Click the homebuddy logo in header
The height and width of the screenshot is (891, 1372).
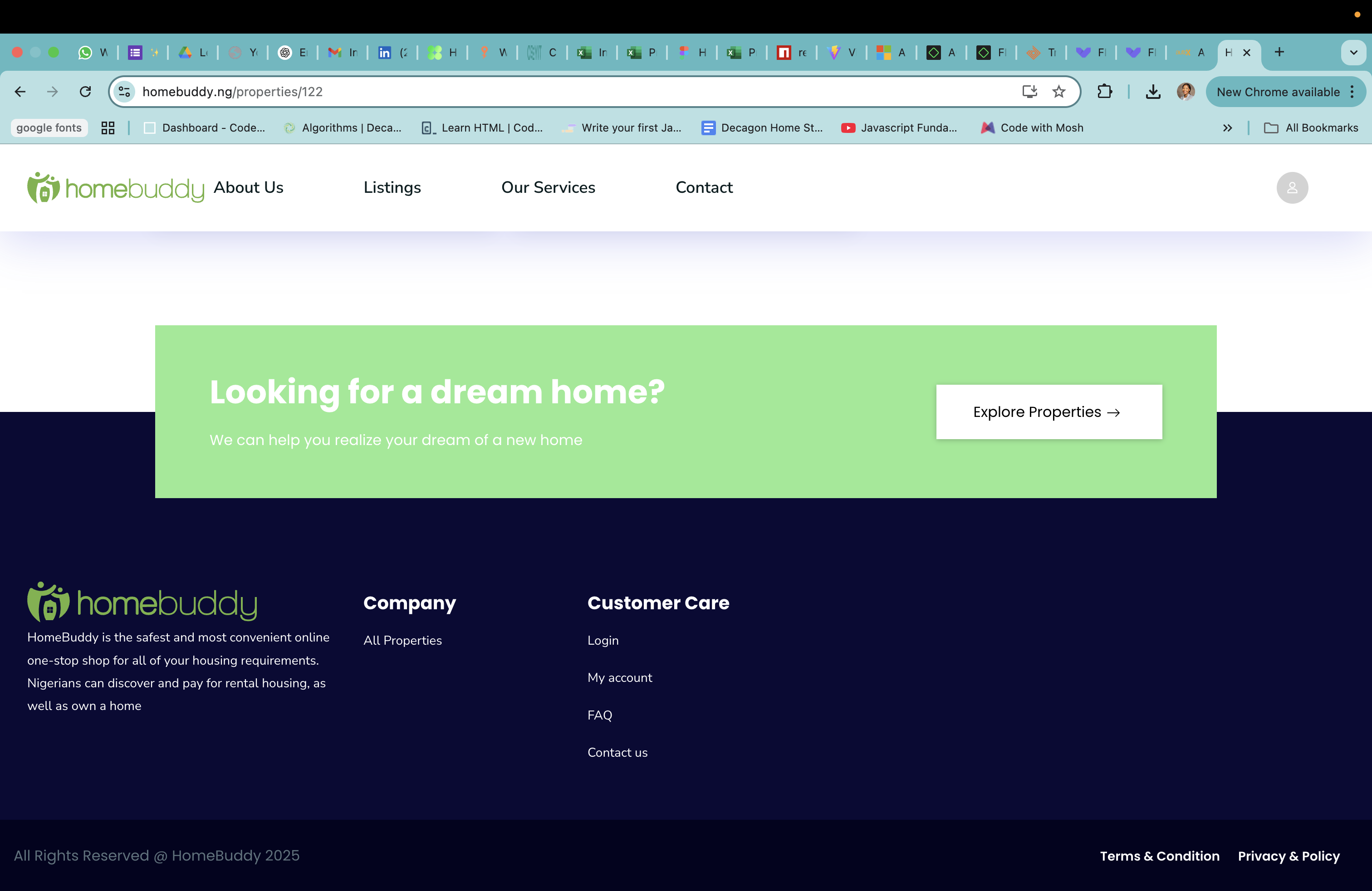tap(115, 188)
